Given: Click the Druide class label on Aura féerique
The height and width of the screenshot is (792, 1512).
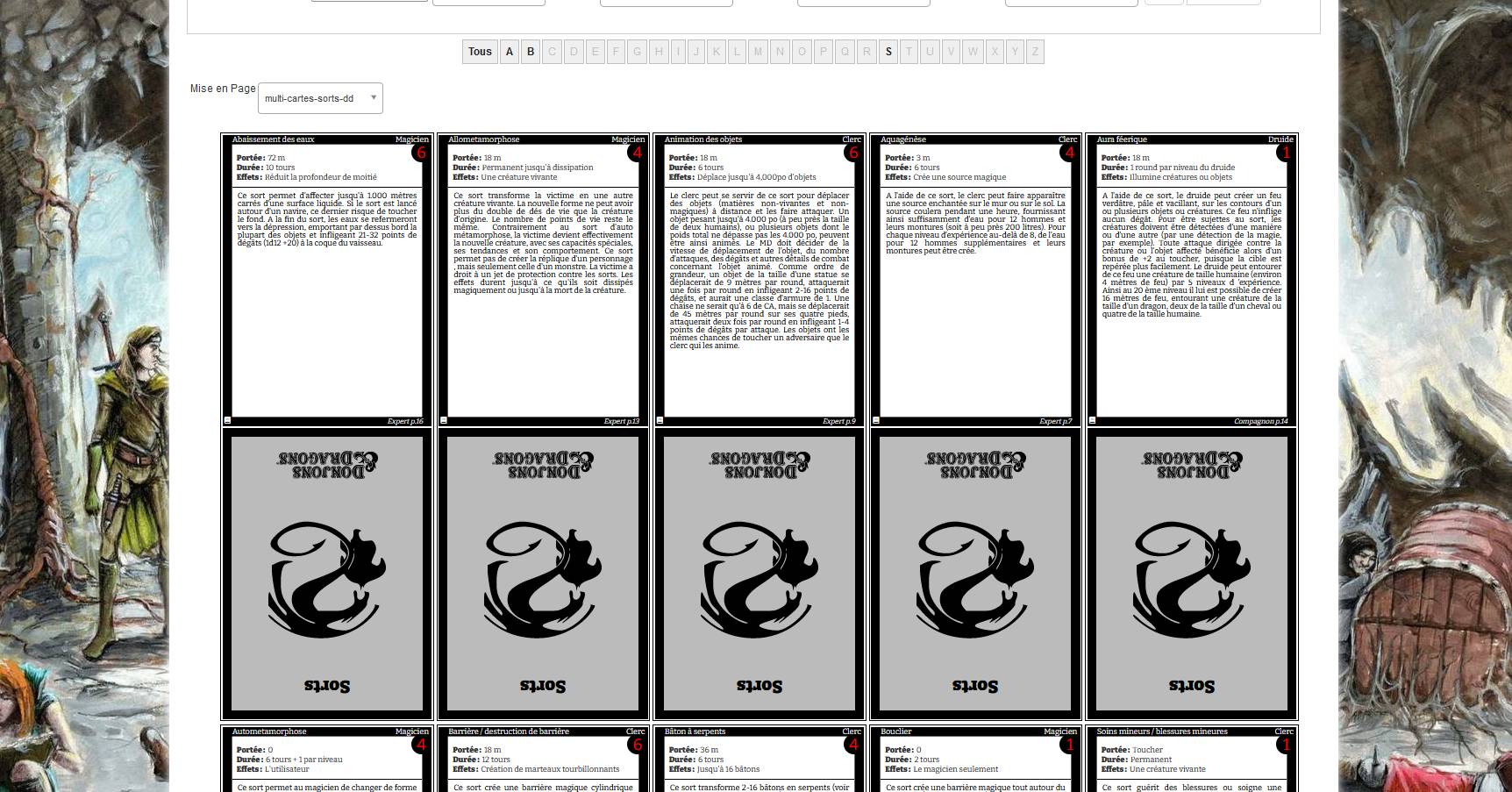Looking at the screenshot, I should 1280,139.
